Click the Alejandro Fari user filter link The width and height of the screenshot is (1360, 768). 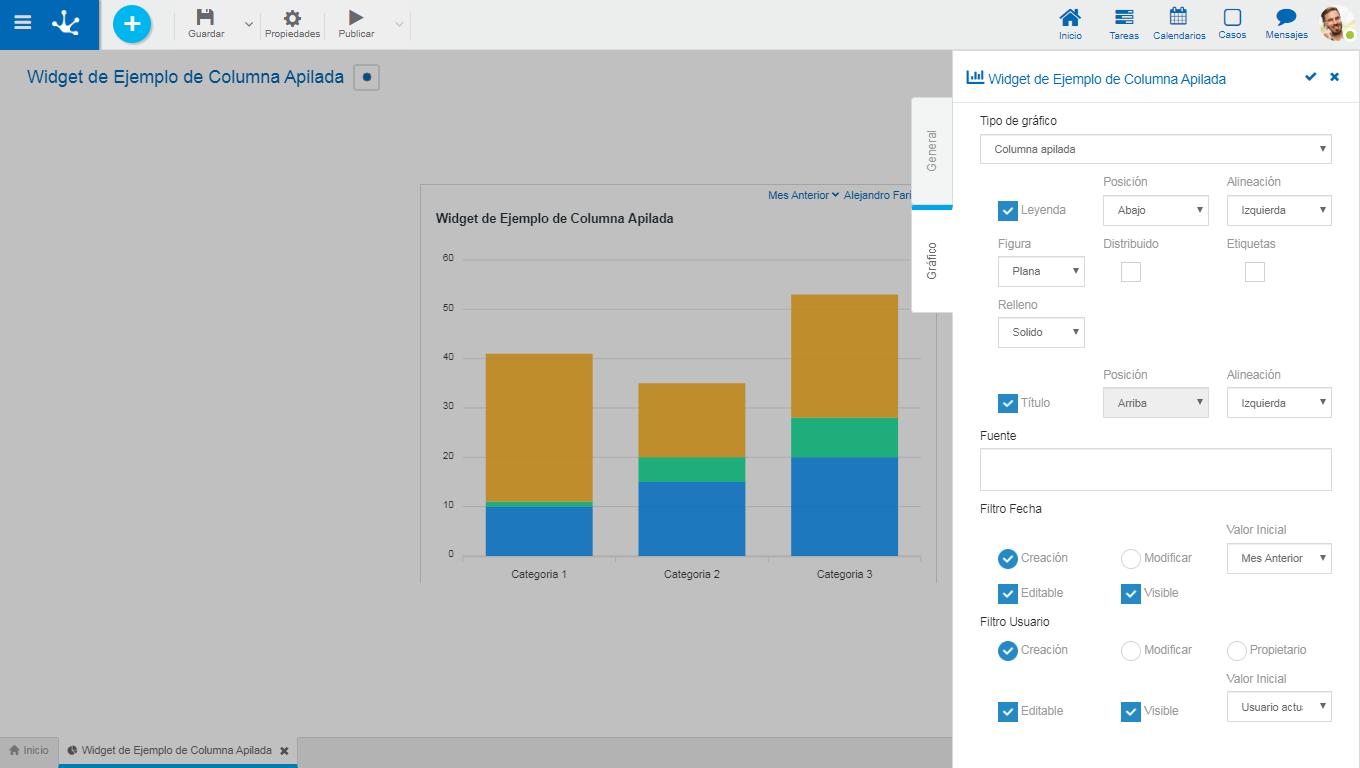[x=878, y=195]
